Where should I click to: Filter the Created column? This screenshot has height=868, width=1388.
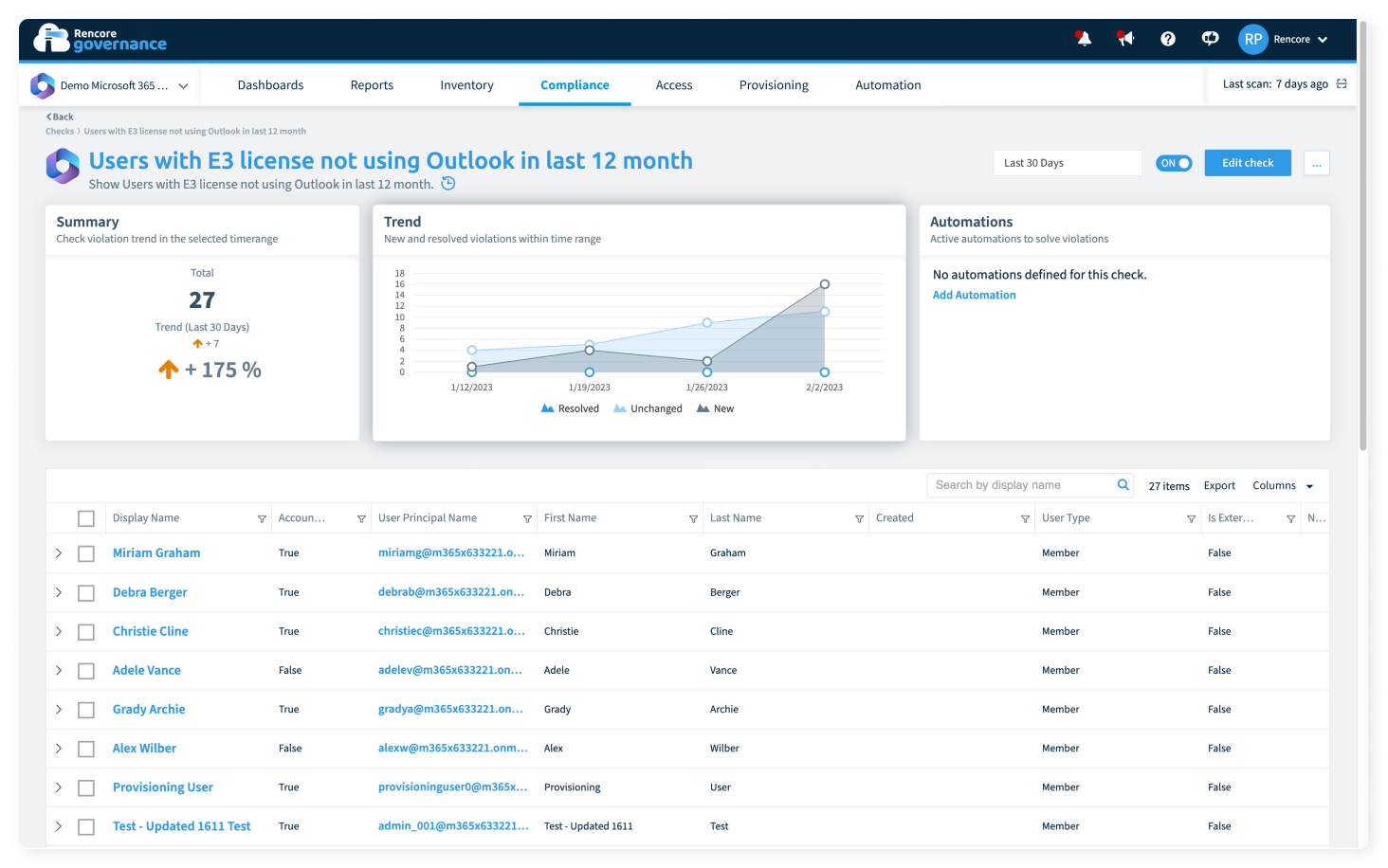[x=1025, y=519]
